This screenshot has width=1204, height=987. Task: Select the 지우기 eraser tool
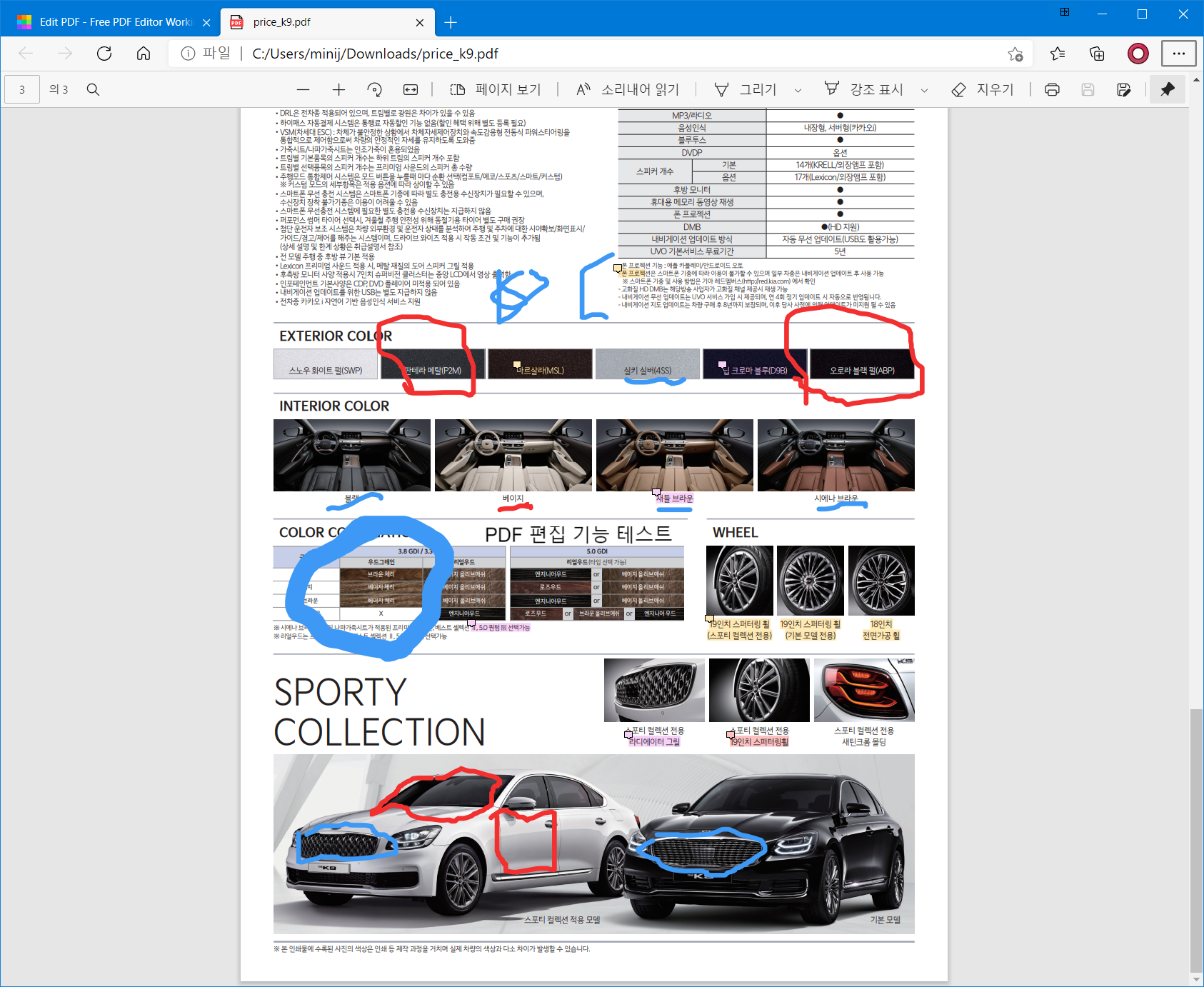[x=983, y=89]
